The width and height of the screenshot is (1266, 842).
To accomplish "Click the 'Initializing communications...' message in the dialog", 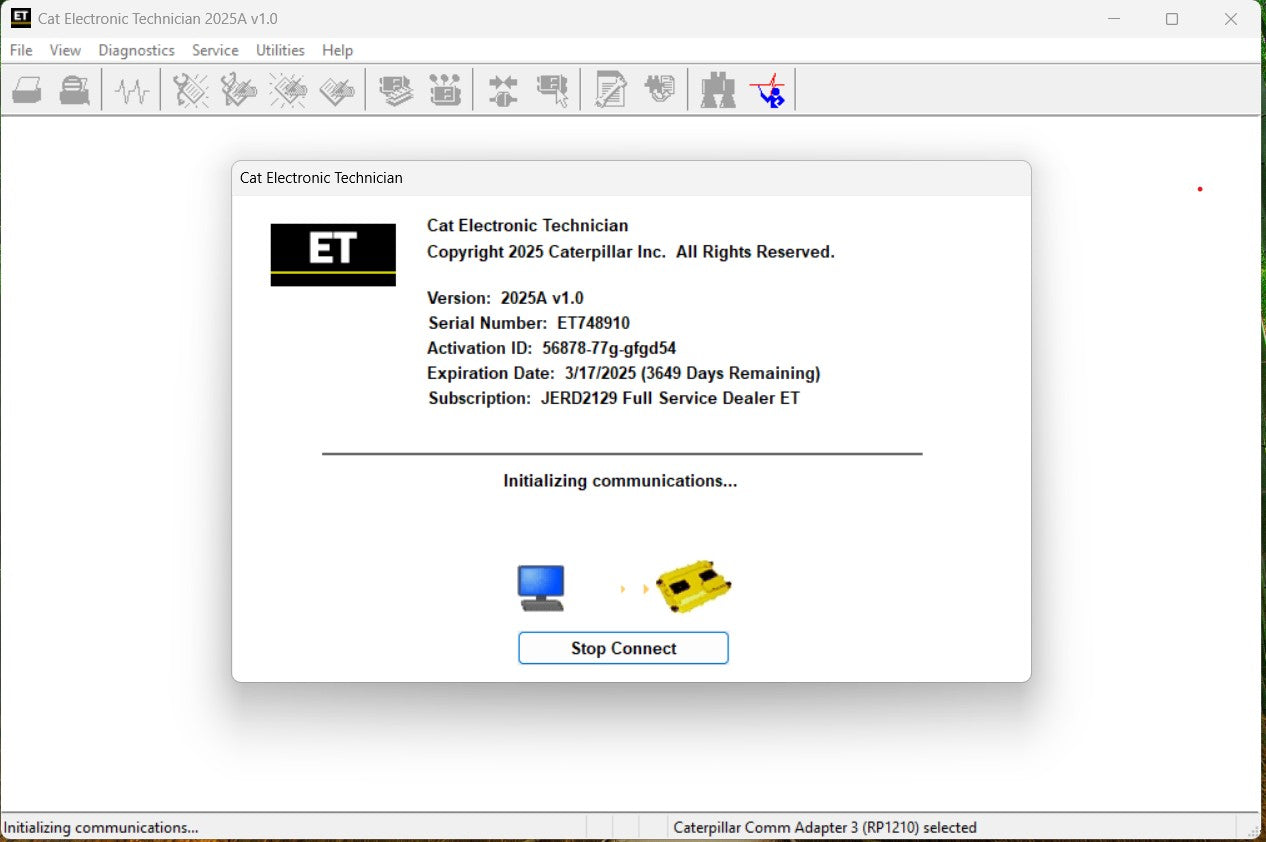I will tap(620, 481).
